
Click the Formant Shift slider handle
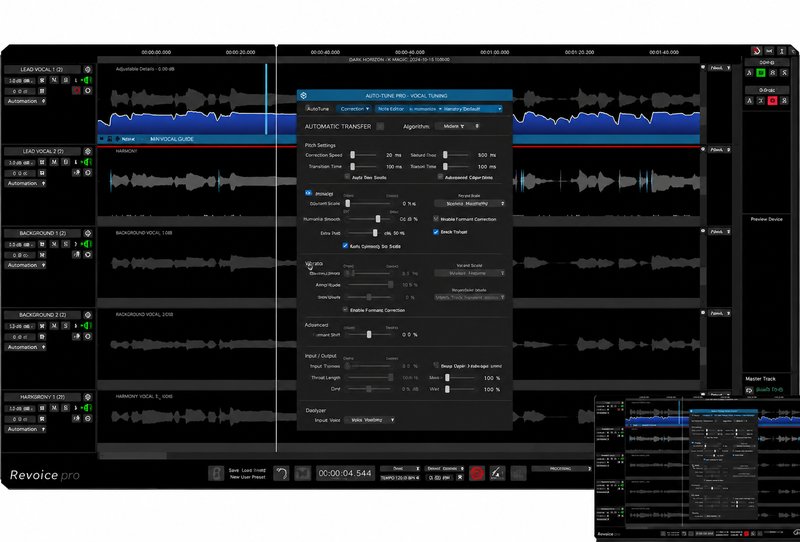(x=369, y=334)
